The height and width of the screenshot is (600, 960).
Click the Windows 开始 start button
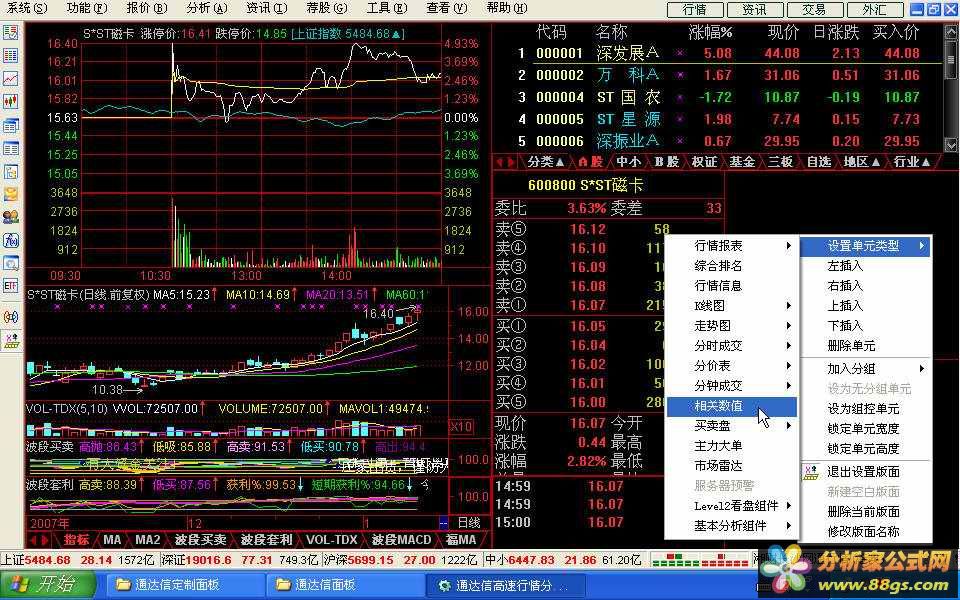48,585
